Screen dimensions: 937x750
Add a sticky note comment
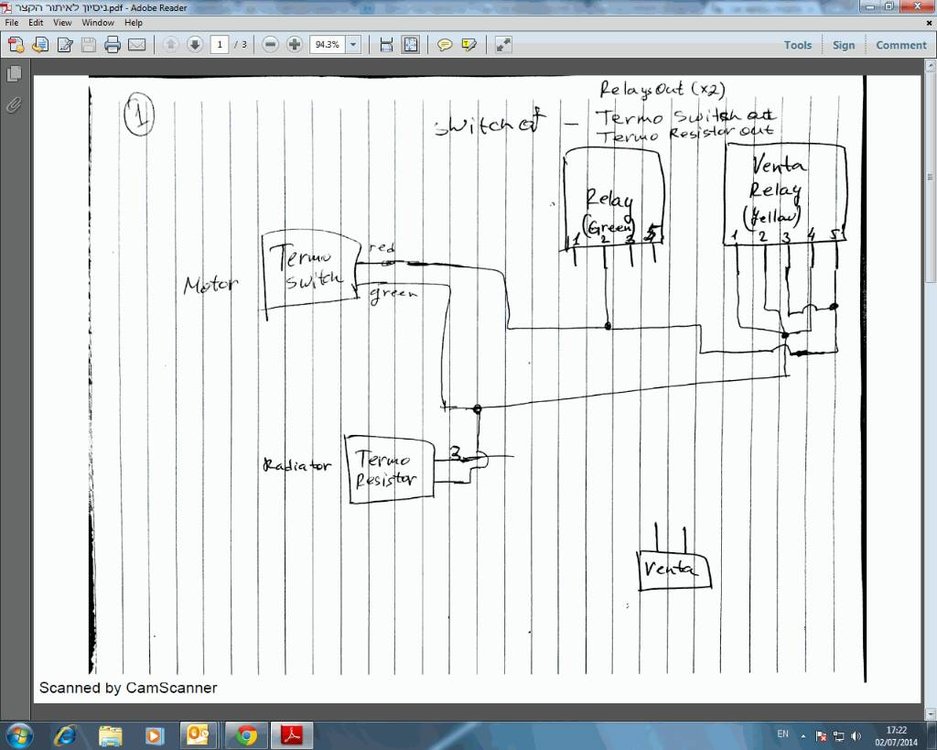point(444,45)
